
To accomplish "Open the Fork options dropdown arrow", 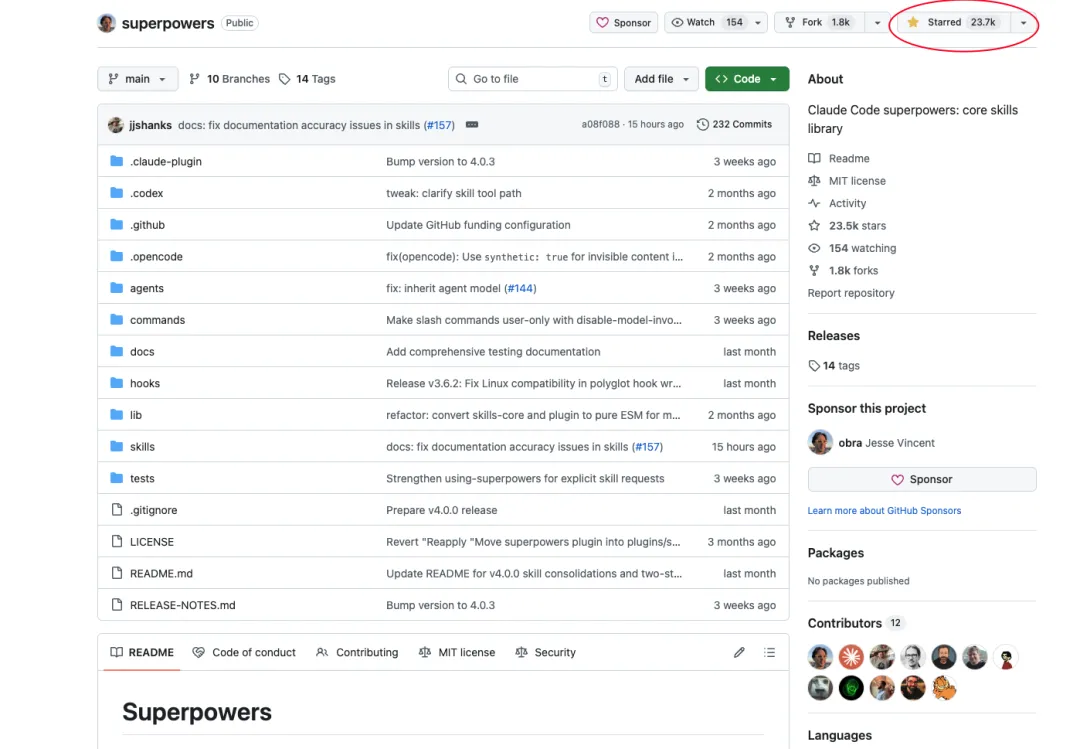I will coord(877,23).
